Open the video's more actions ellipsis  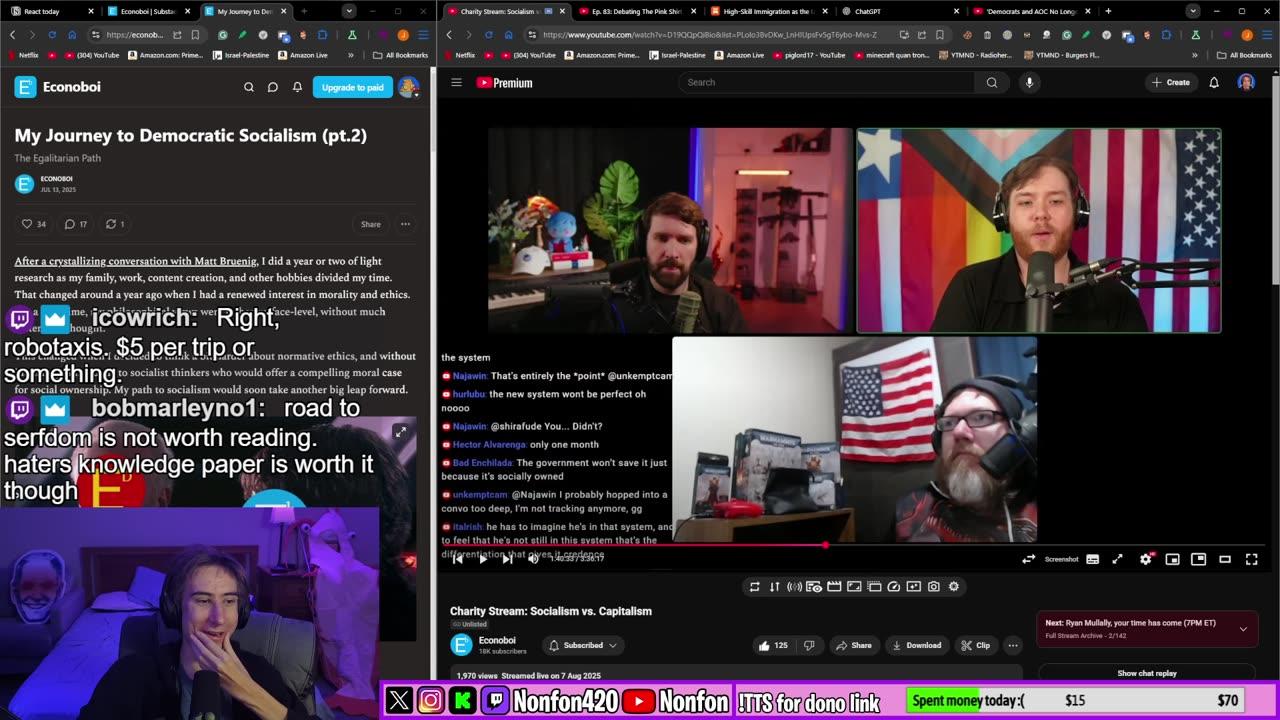click(x=1012, y=645)
